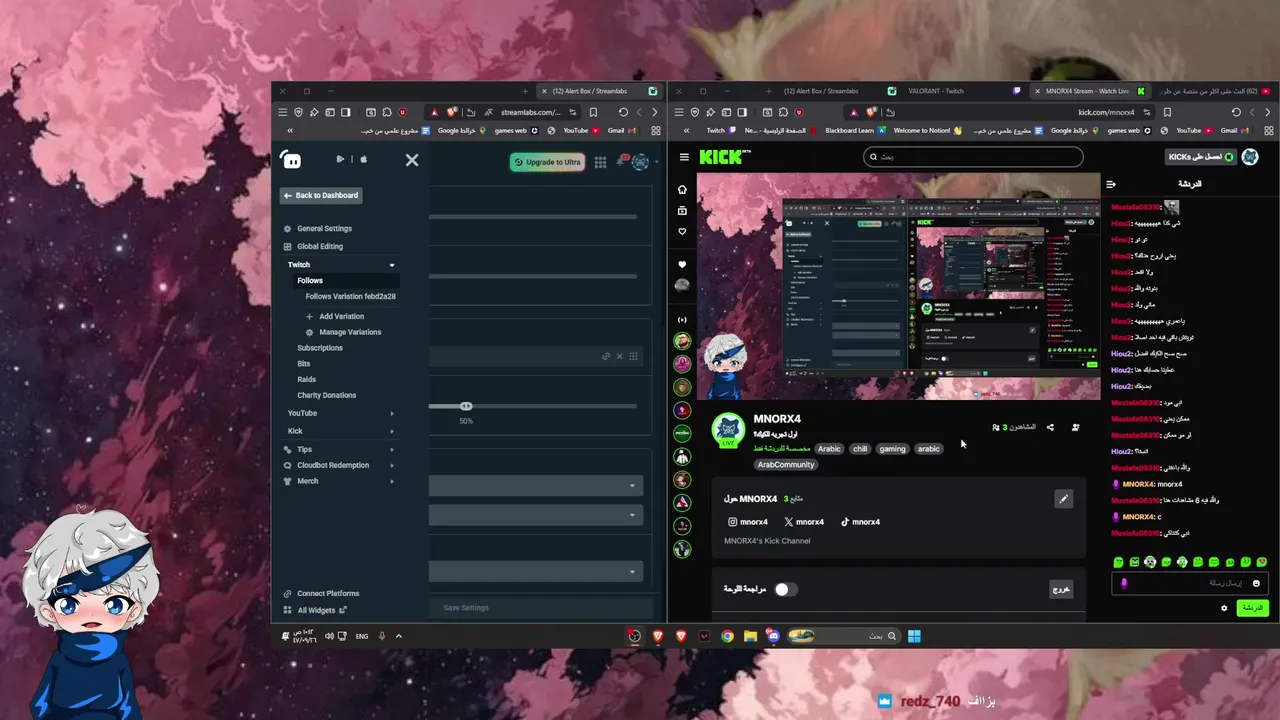This screenshot has height=720, width=1280.
Task: Open Kick profile avatar top right
Action: tap(1250, 157)
